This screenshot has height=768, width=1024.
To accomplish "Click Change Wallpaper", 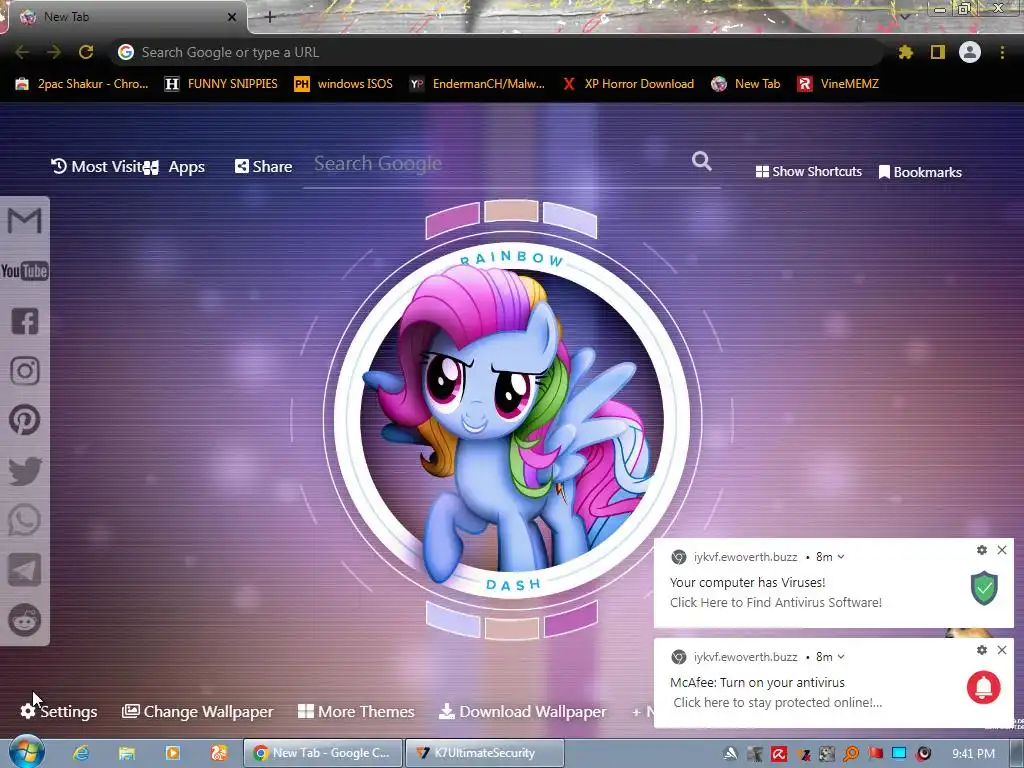I will [198, 711].
